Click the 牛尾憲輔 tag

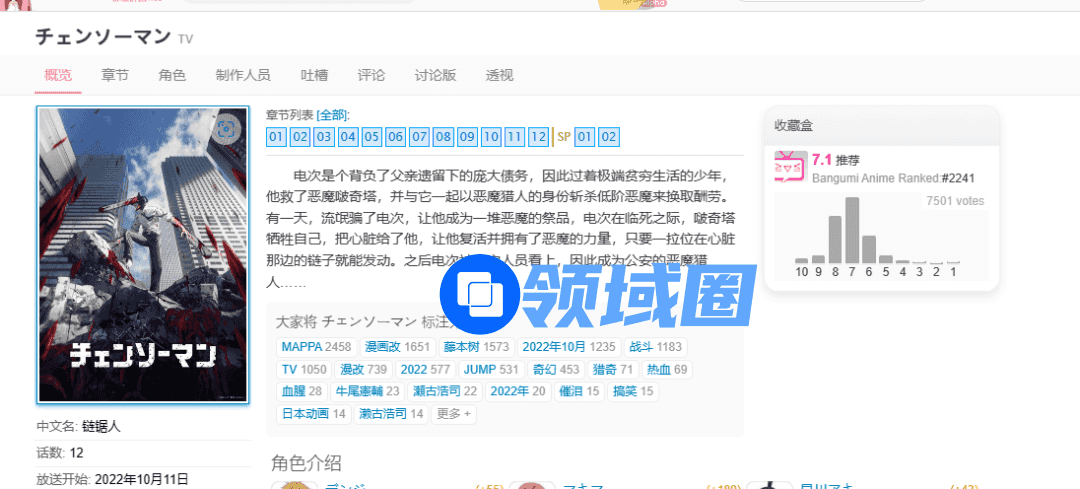[356, 391]
